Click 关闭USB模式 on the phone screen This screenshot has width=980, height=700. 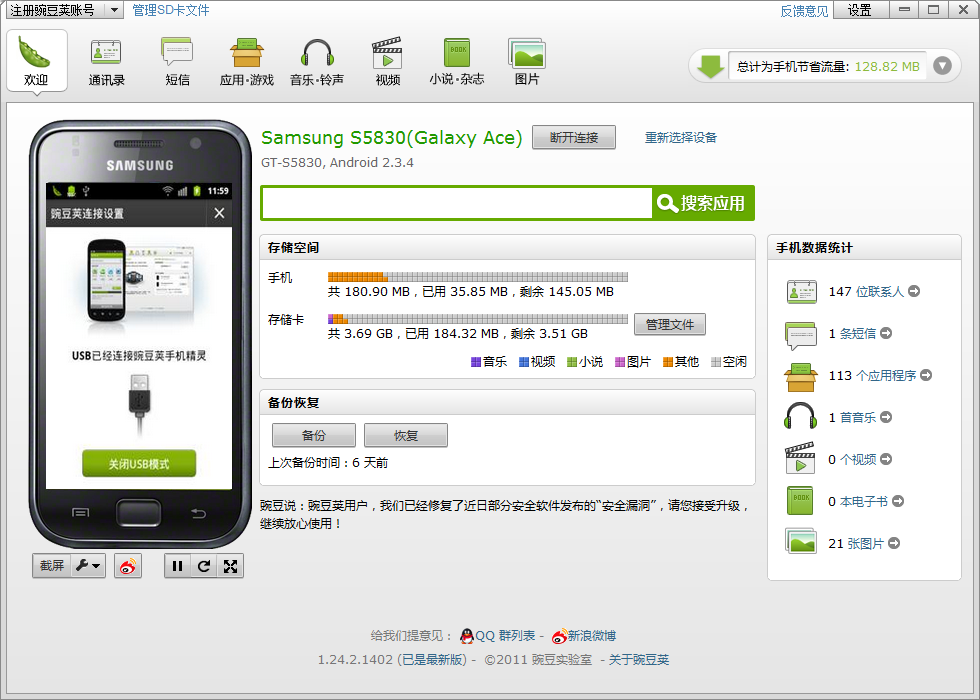click(x=139, y=464)
